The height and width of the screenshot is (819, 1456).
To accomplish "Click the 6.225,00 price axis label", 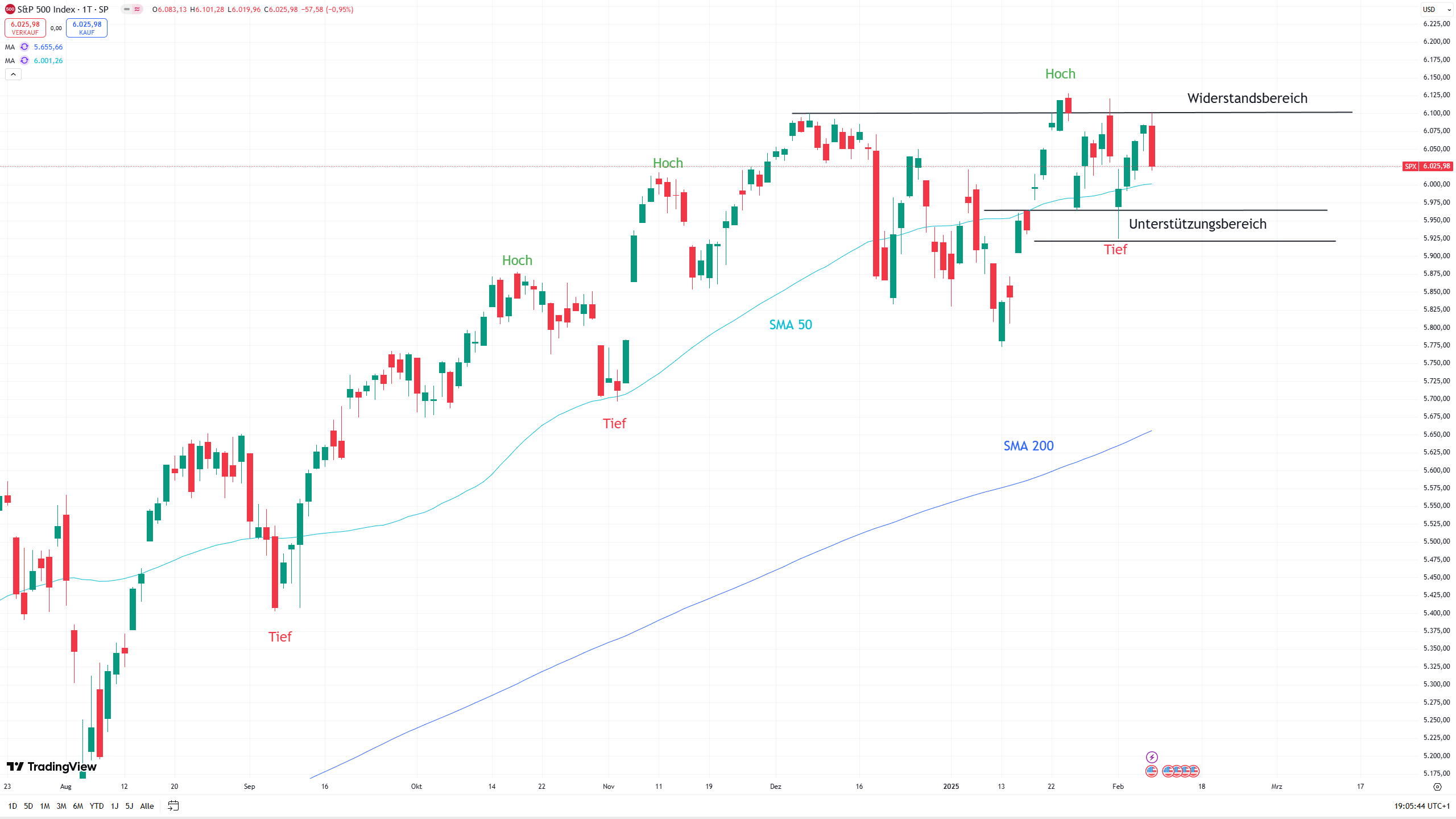I will [1437, 23].
